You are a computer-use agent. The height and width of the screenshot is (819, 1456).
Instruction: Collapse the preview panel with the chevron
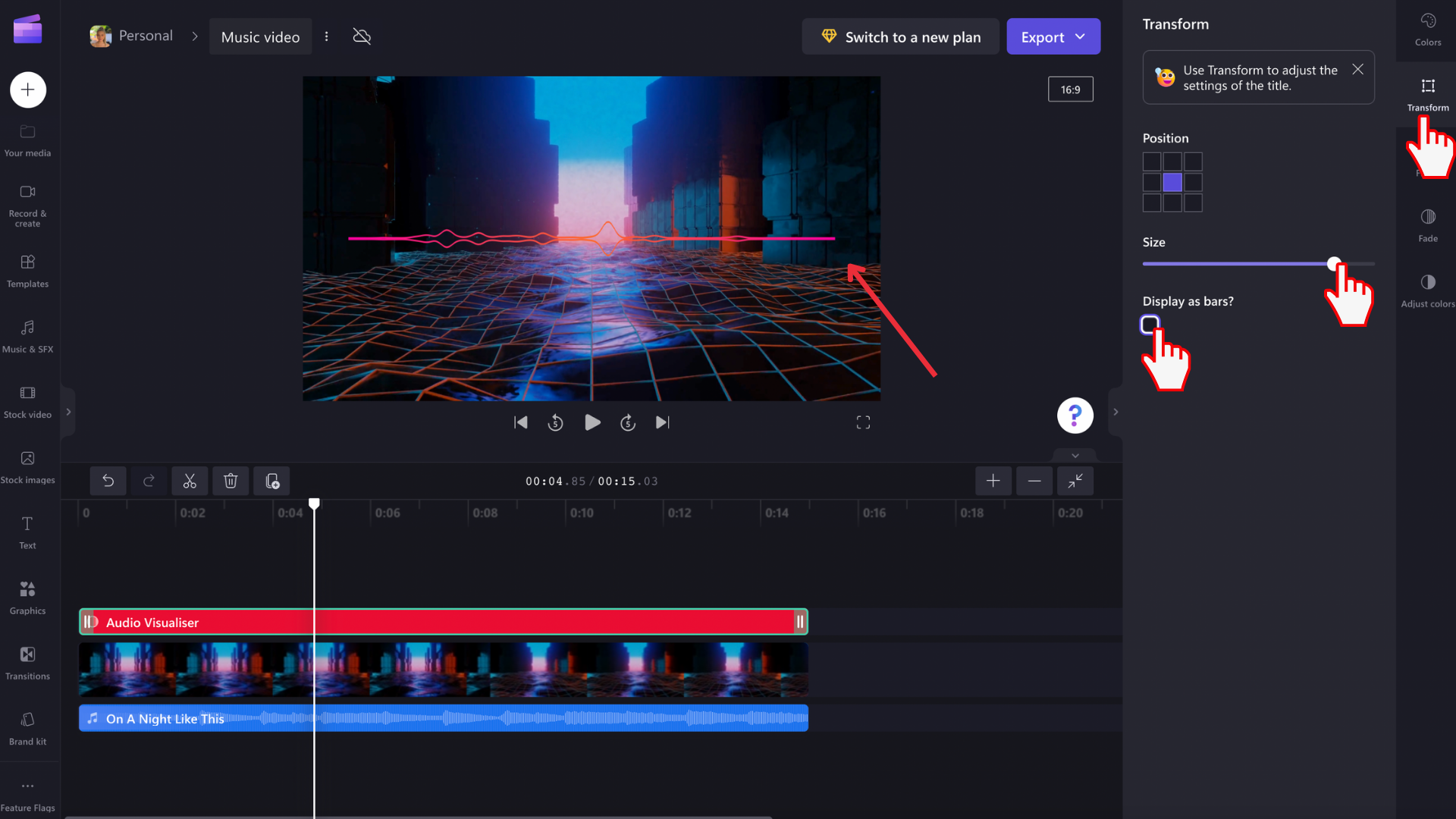tap(1074, 456)
